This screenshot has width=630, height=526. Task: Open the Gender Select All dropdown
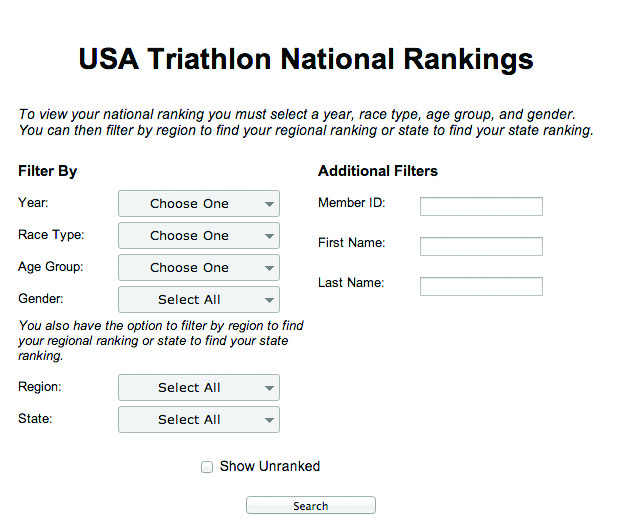pyautogui.click(x=198, y=300)
